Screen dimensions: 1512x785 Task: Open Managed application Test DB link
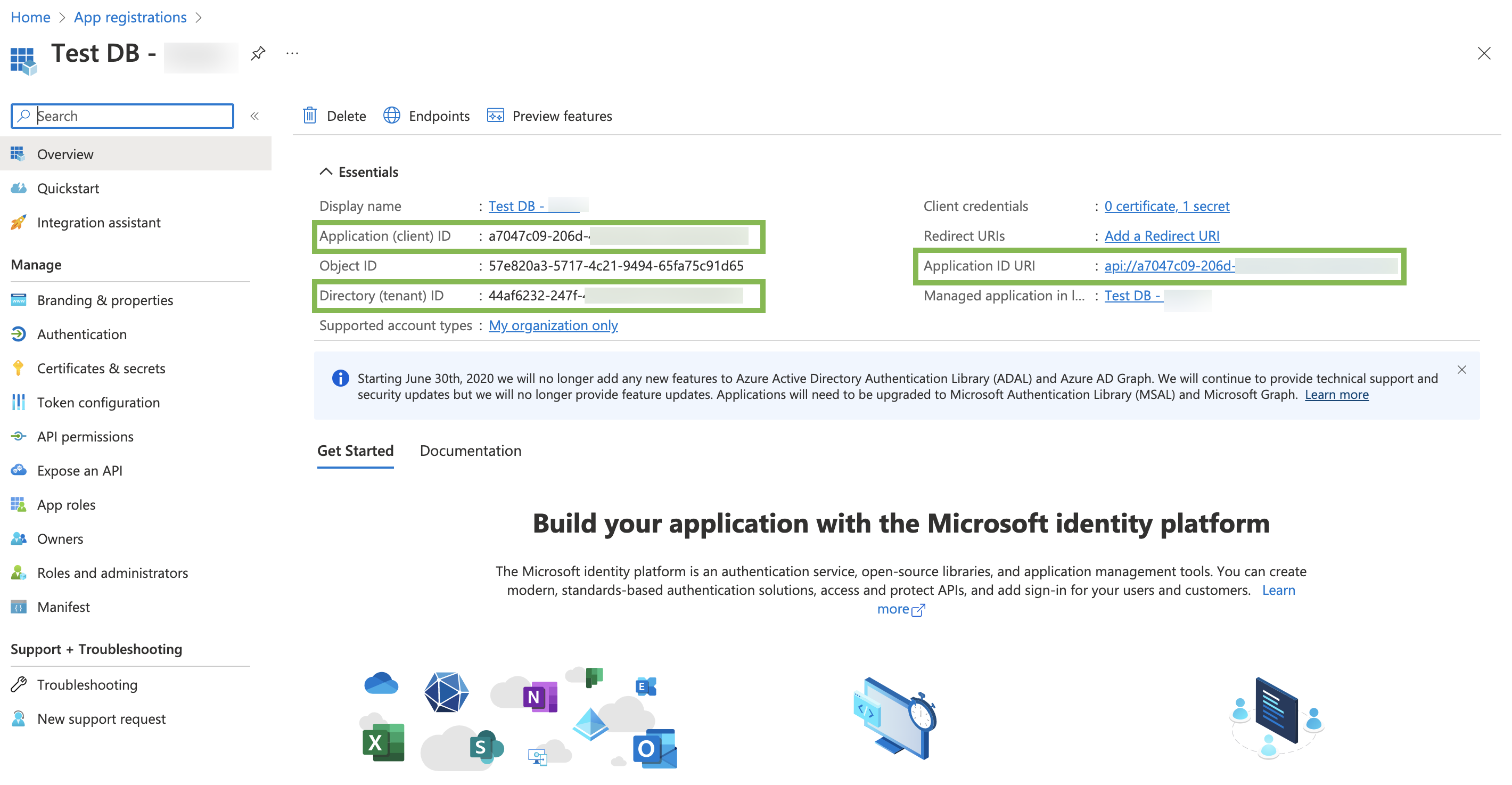coord(1157,296)
